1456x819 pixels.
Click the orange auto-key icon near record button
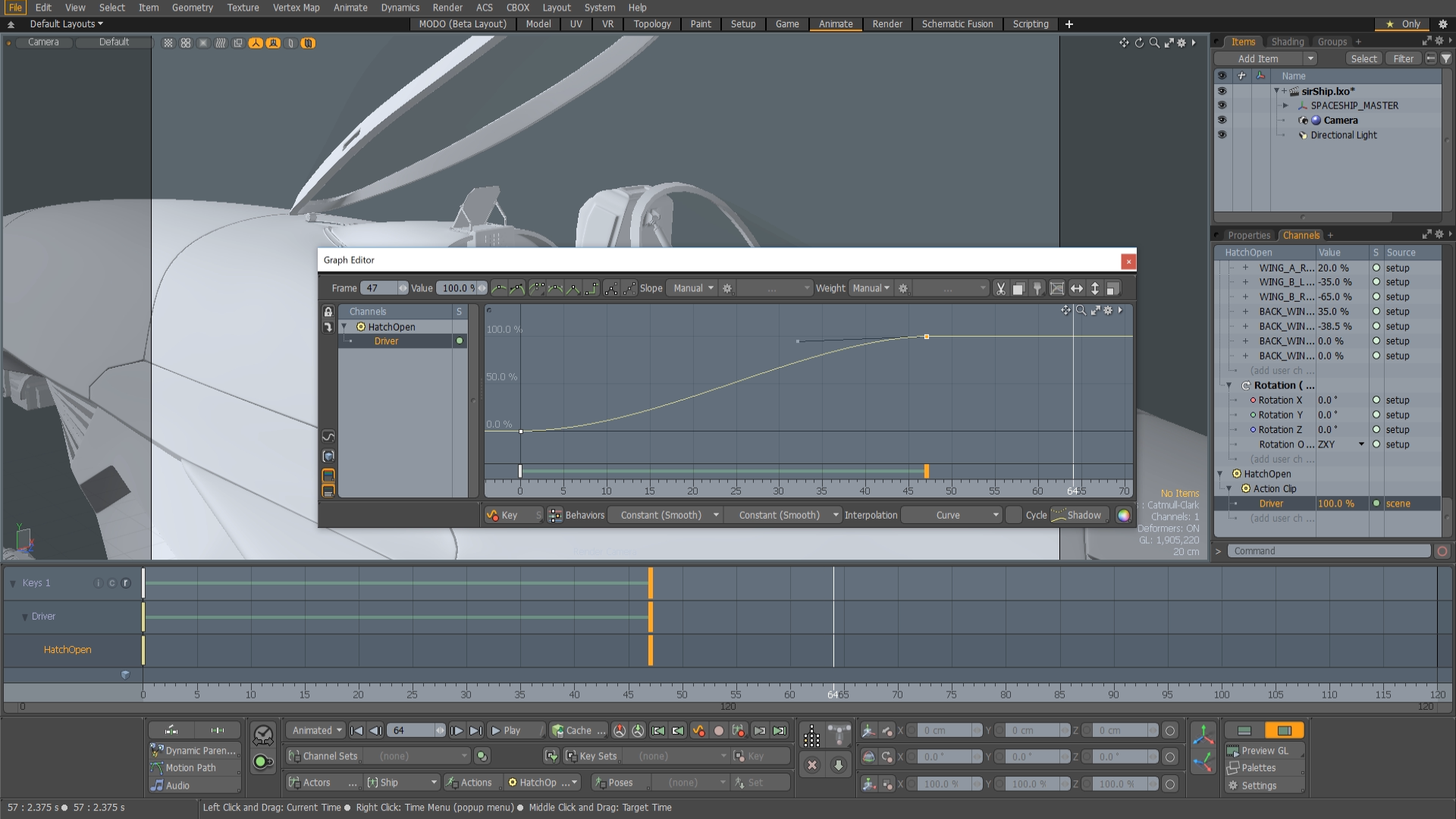tap(699, 730)
